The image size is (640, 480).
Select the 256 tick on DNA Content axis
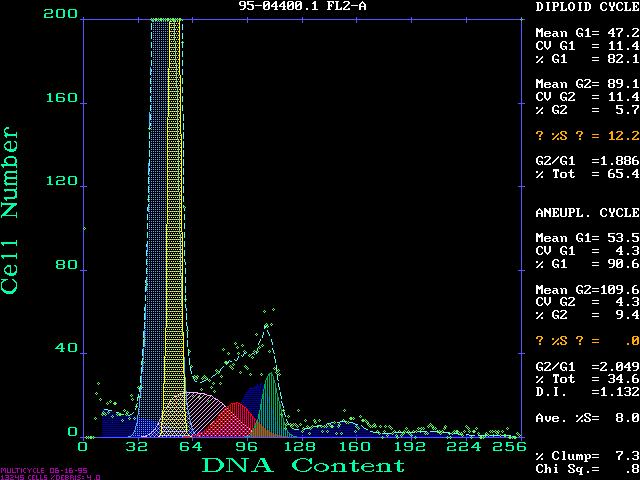509,447
